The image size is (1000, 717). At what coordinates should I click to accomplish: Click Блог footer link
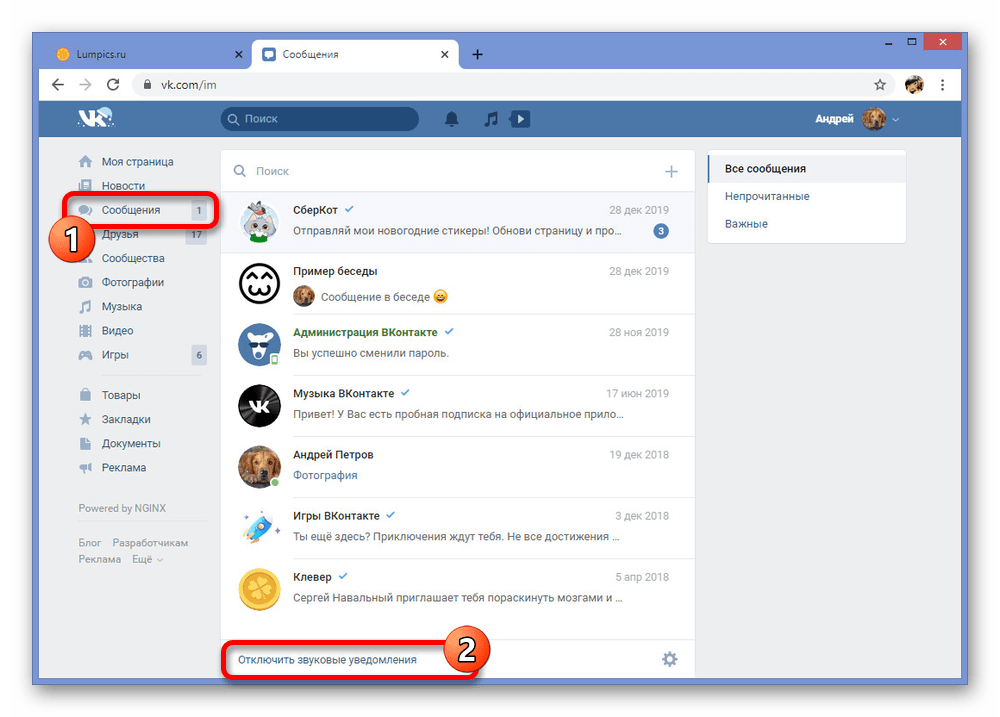point(90,542)
